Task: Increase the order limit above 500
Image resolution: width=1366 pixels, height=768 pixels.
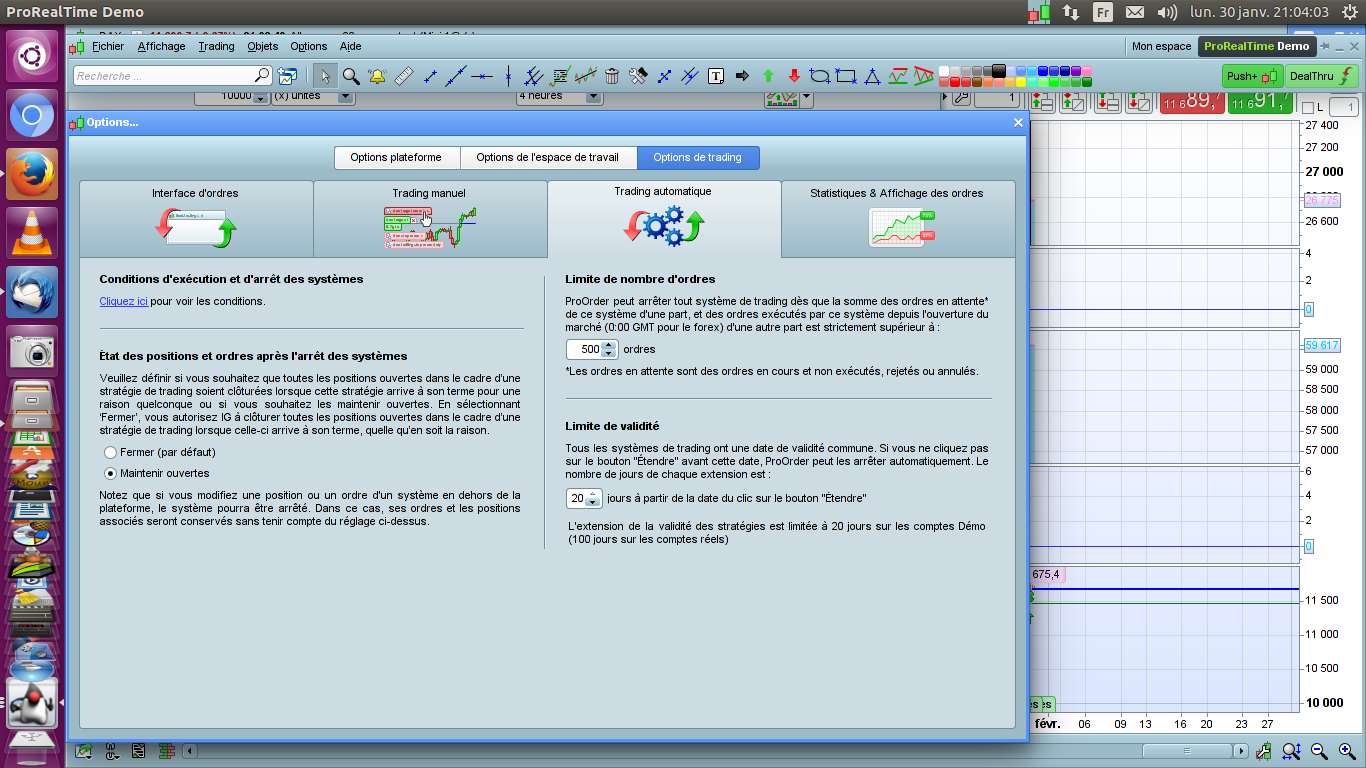Action: [610, 345]
